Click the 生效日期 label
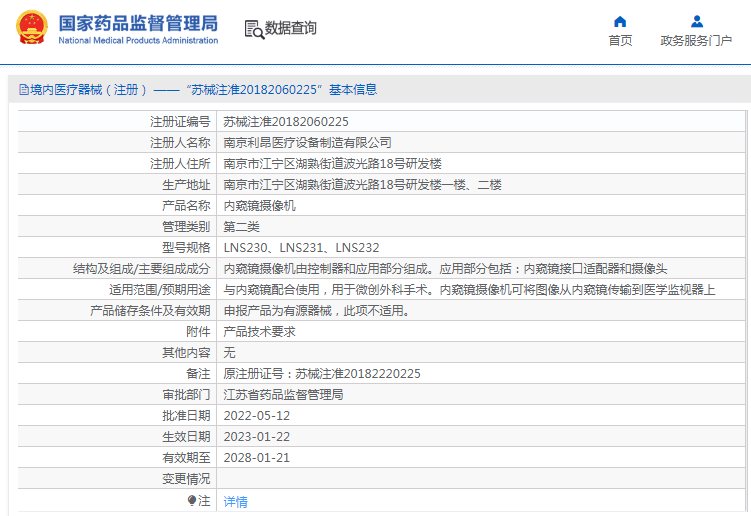 click(x=186, y=437)
